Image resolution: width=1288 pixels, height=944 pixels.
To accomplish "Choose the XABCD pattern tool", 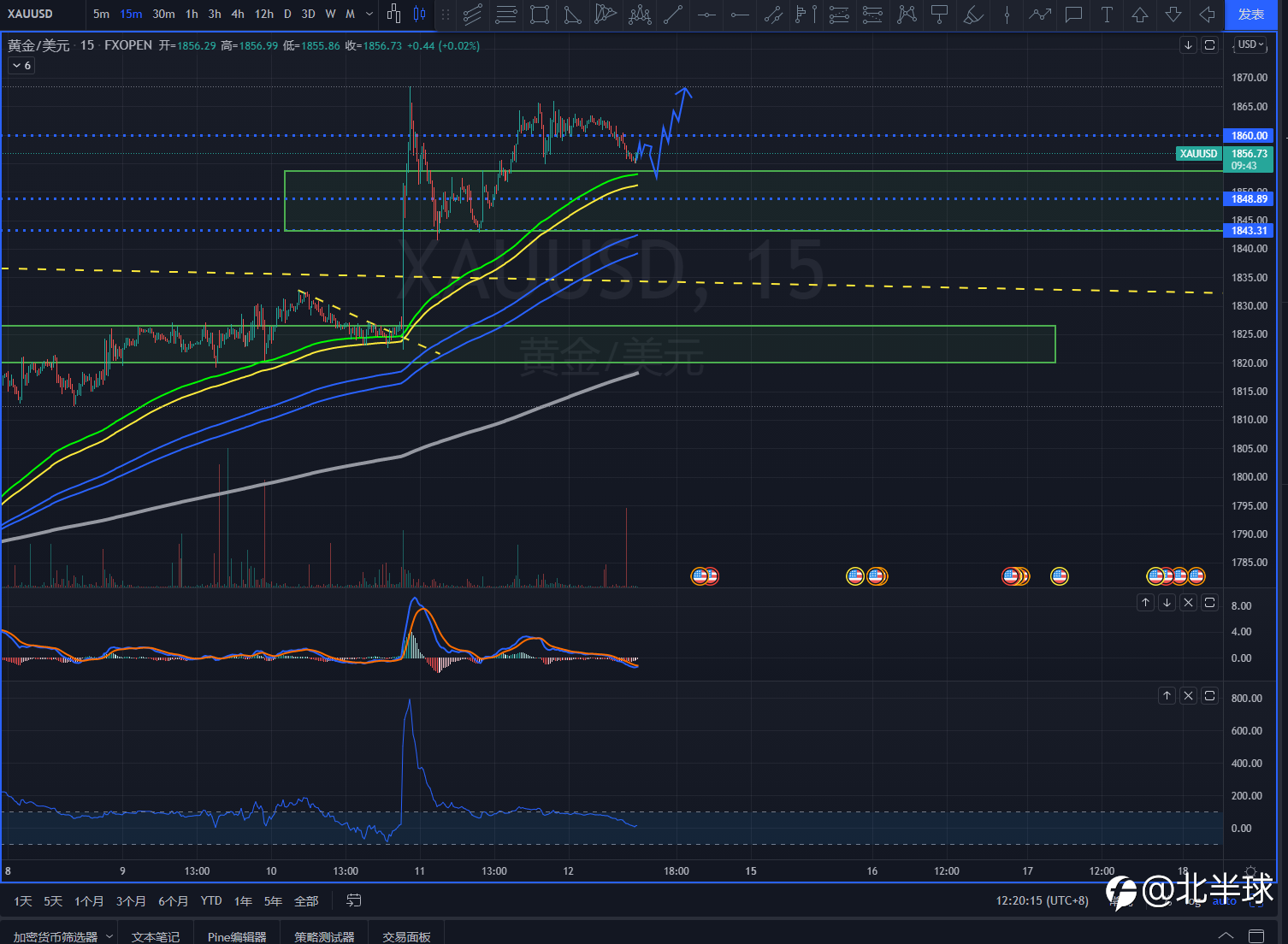I will pos(907,14).
